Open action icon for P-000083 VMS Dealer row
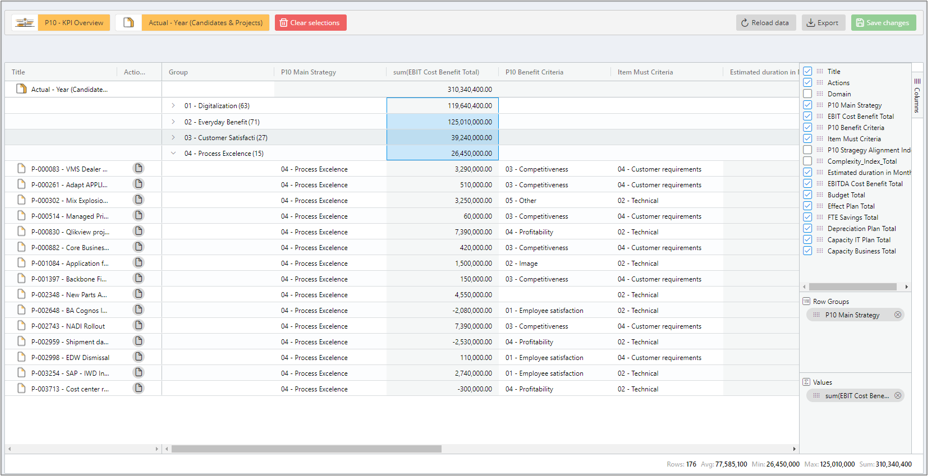The width and height of the screenshot is (928, 476). tap(139, 169)
